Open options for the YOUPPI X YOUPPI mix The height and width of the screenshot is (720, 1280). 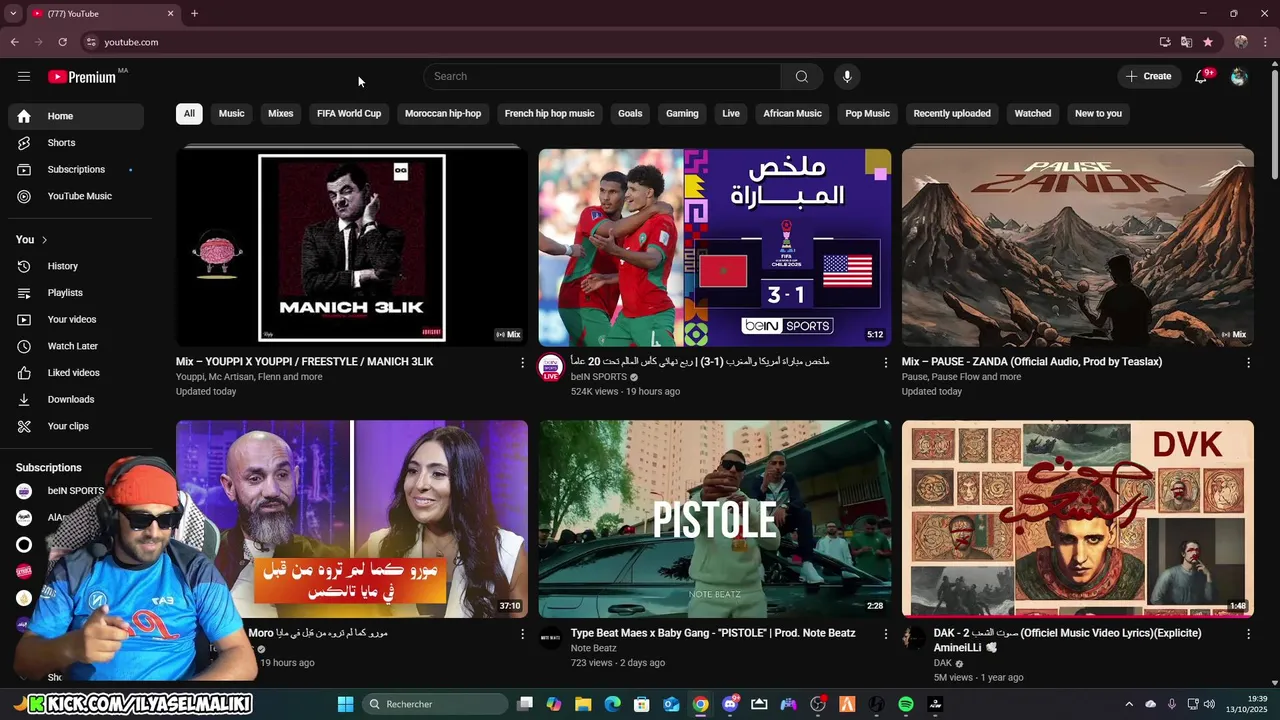click(x=522, y=363)
